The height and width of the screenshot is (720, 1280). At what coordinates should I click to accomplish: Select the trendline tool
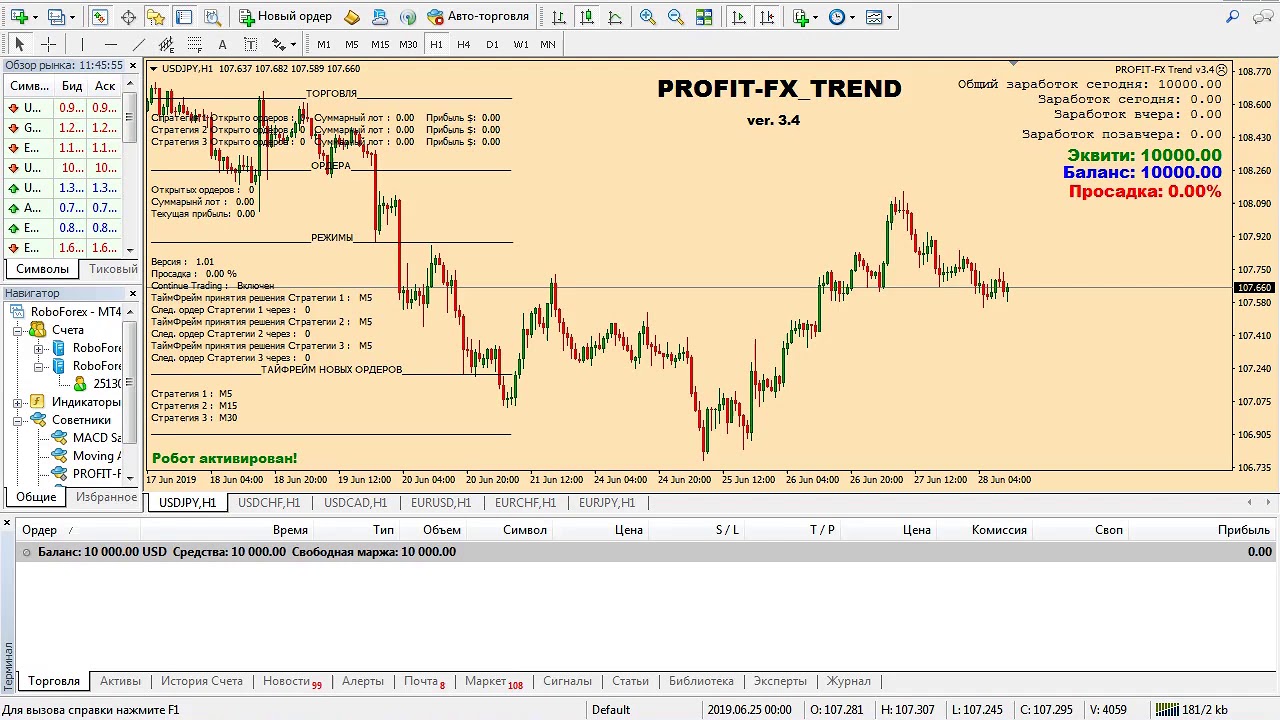point(138,44)
